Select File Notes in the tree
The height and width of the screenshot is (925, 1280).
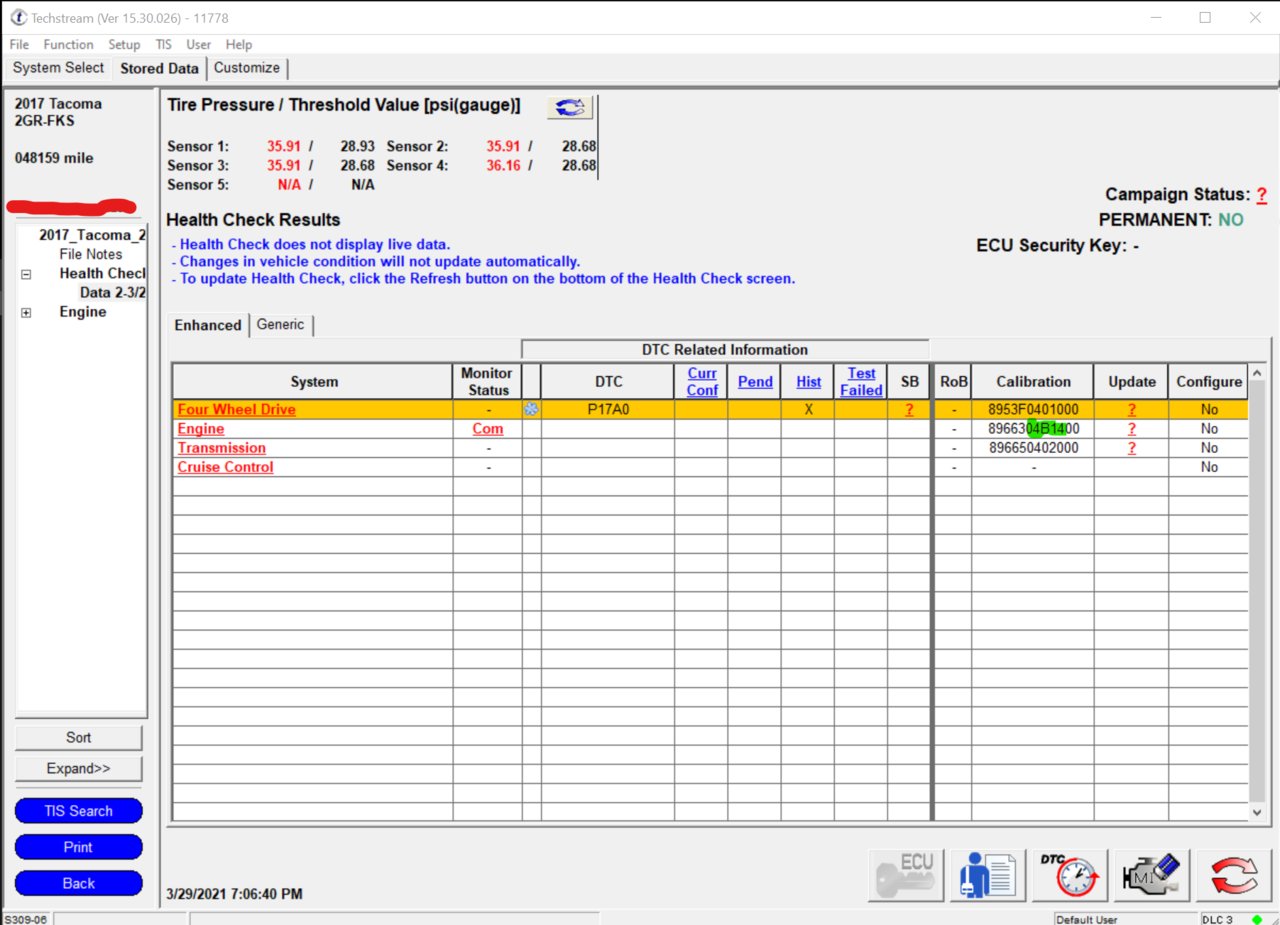90,254
